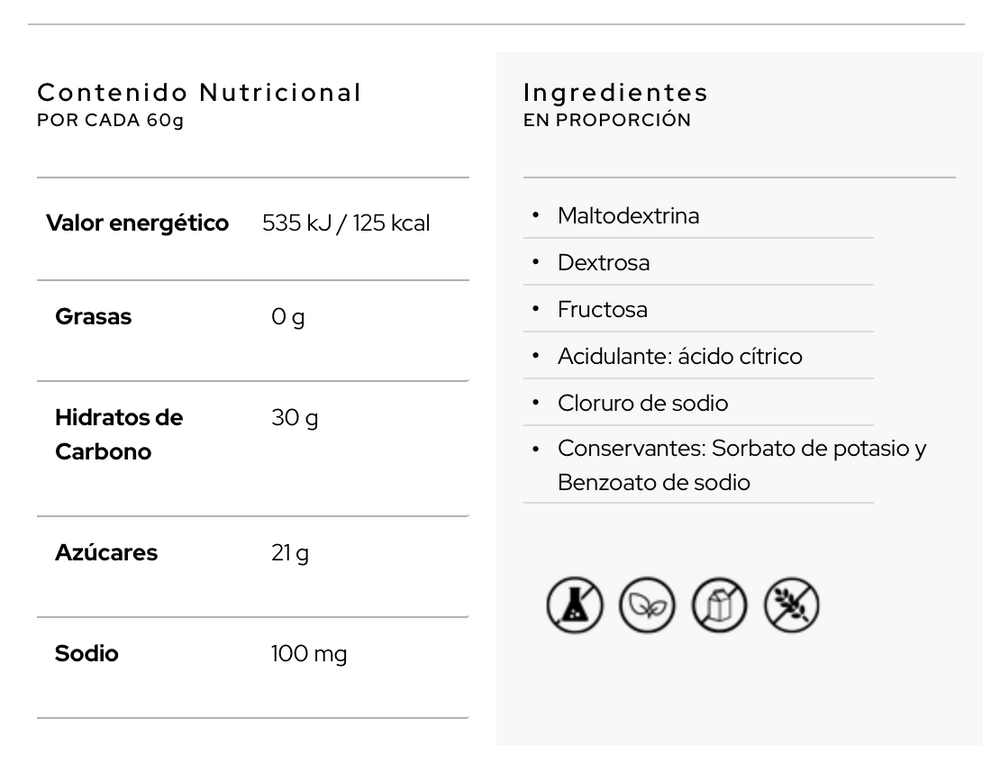1000x773 pixels.
Task: Select the Azúcares row label
Action: click(106, 553)
